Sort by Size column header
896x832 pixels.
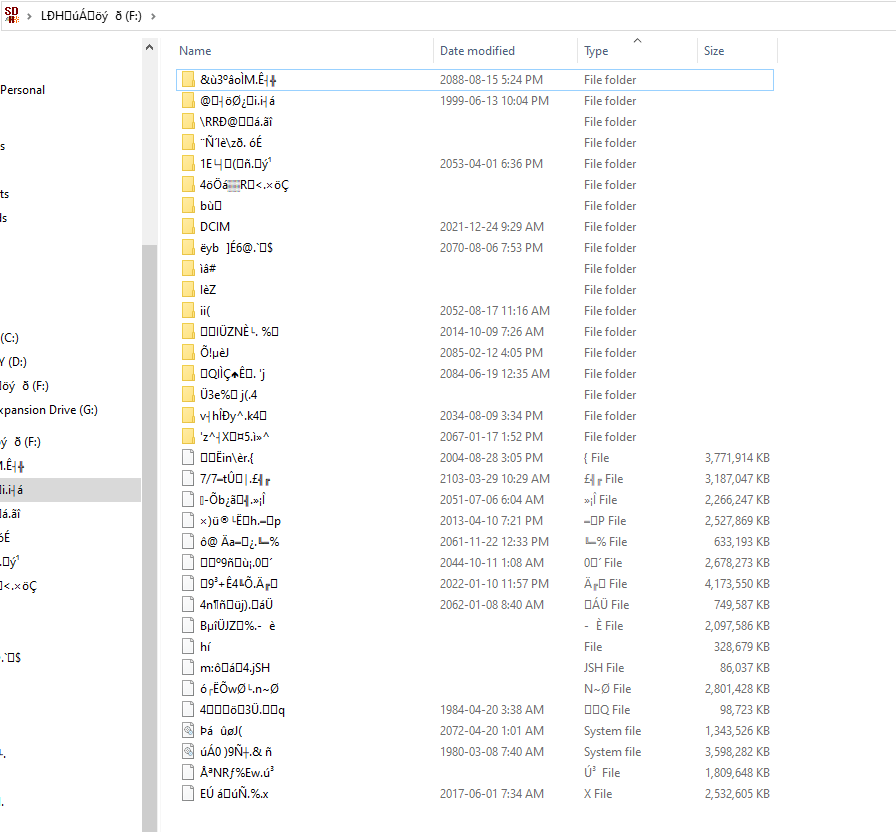pos(714,51)
